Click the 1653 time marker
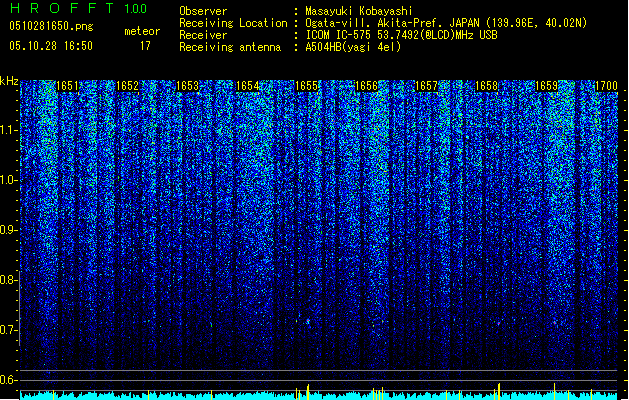This screenshot has height=400, width=629. coord(187,86)
